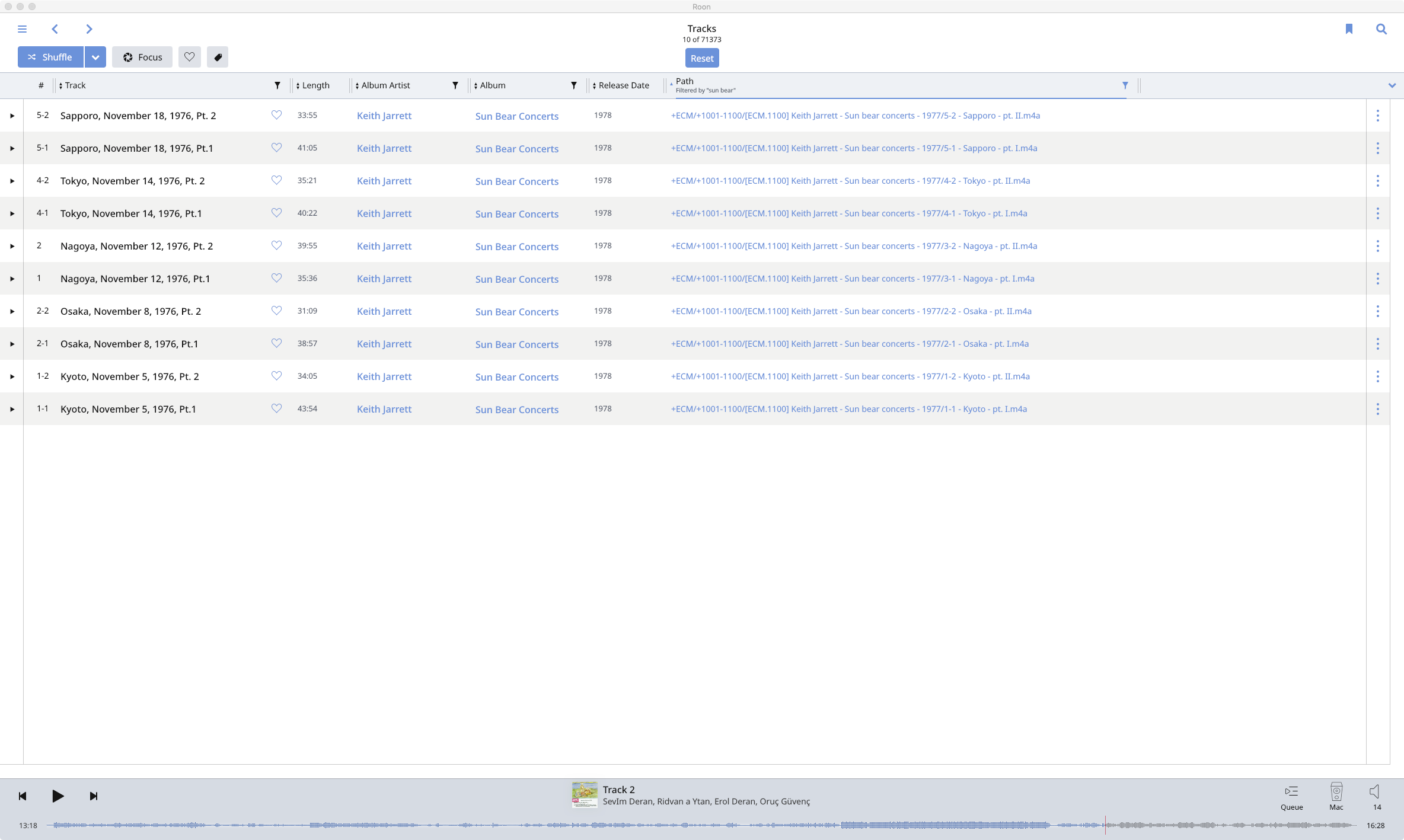
Task: Skip to next track
Action: pos(94,796)
